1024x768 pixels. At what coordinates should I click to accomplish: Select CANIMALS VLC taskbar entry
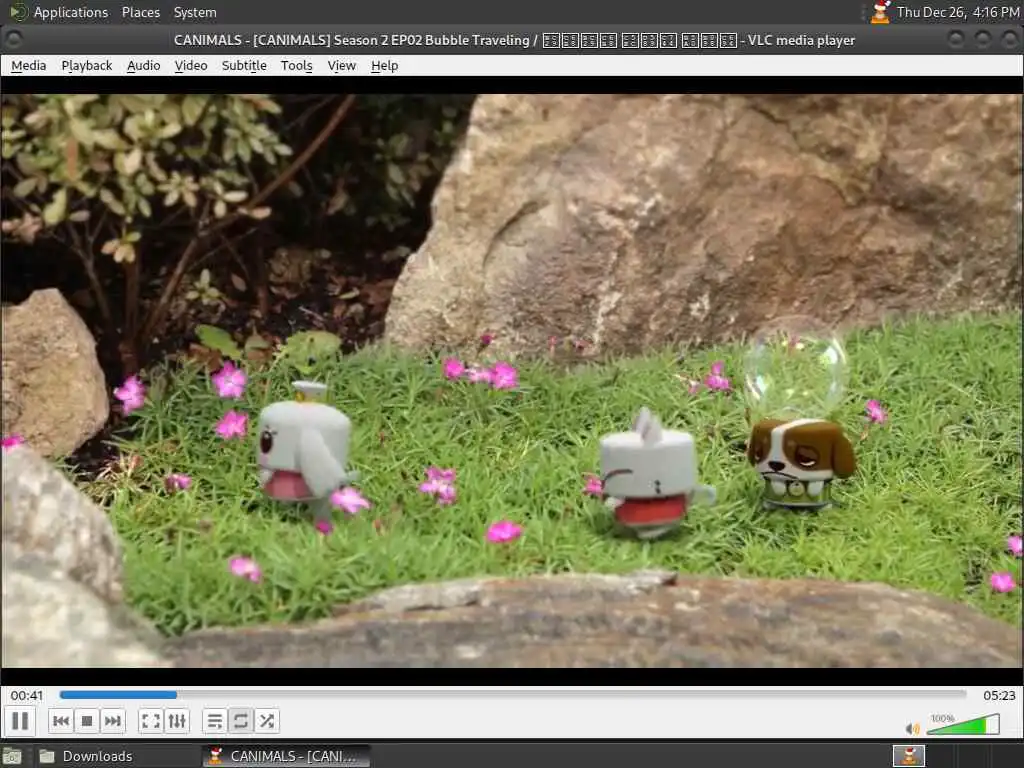286,756
